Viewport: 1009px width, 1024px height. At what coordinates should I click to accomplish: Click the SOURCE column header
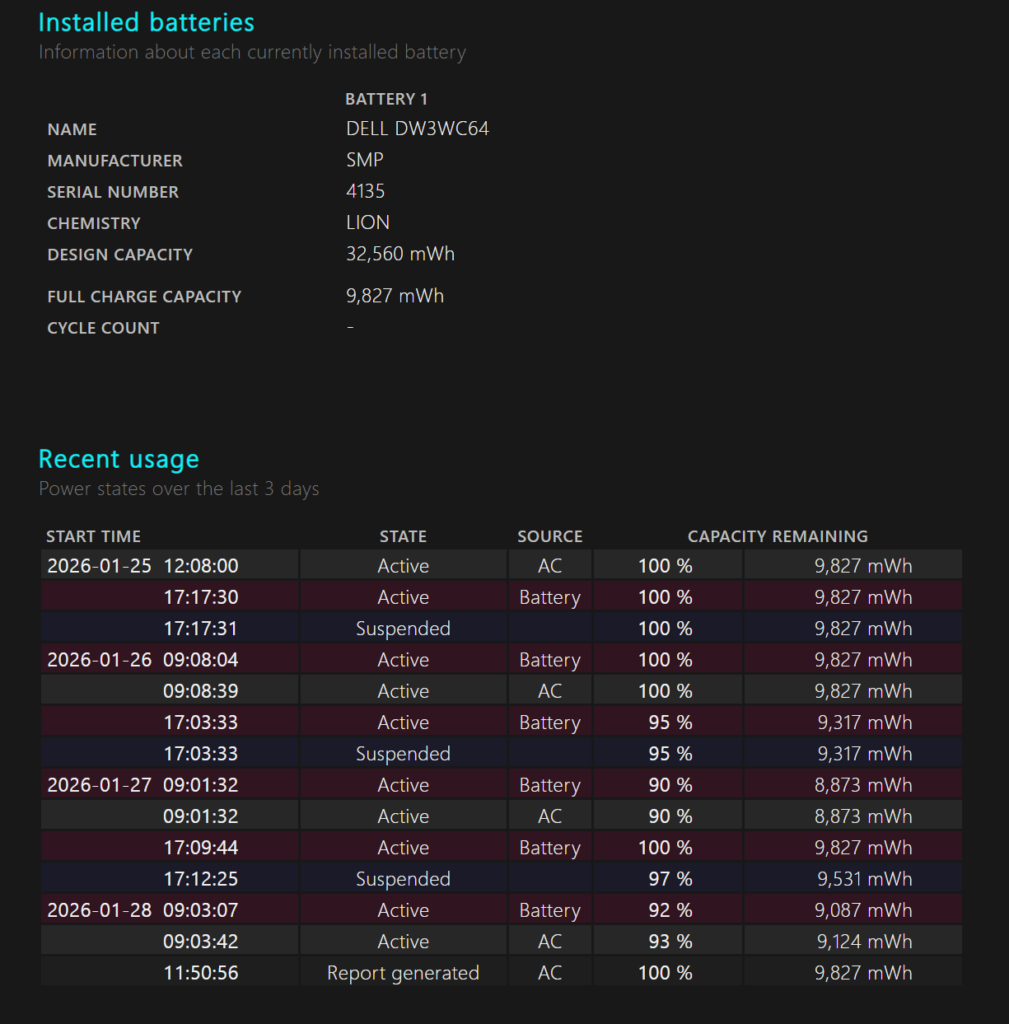click(549, 536)
